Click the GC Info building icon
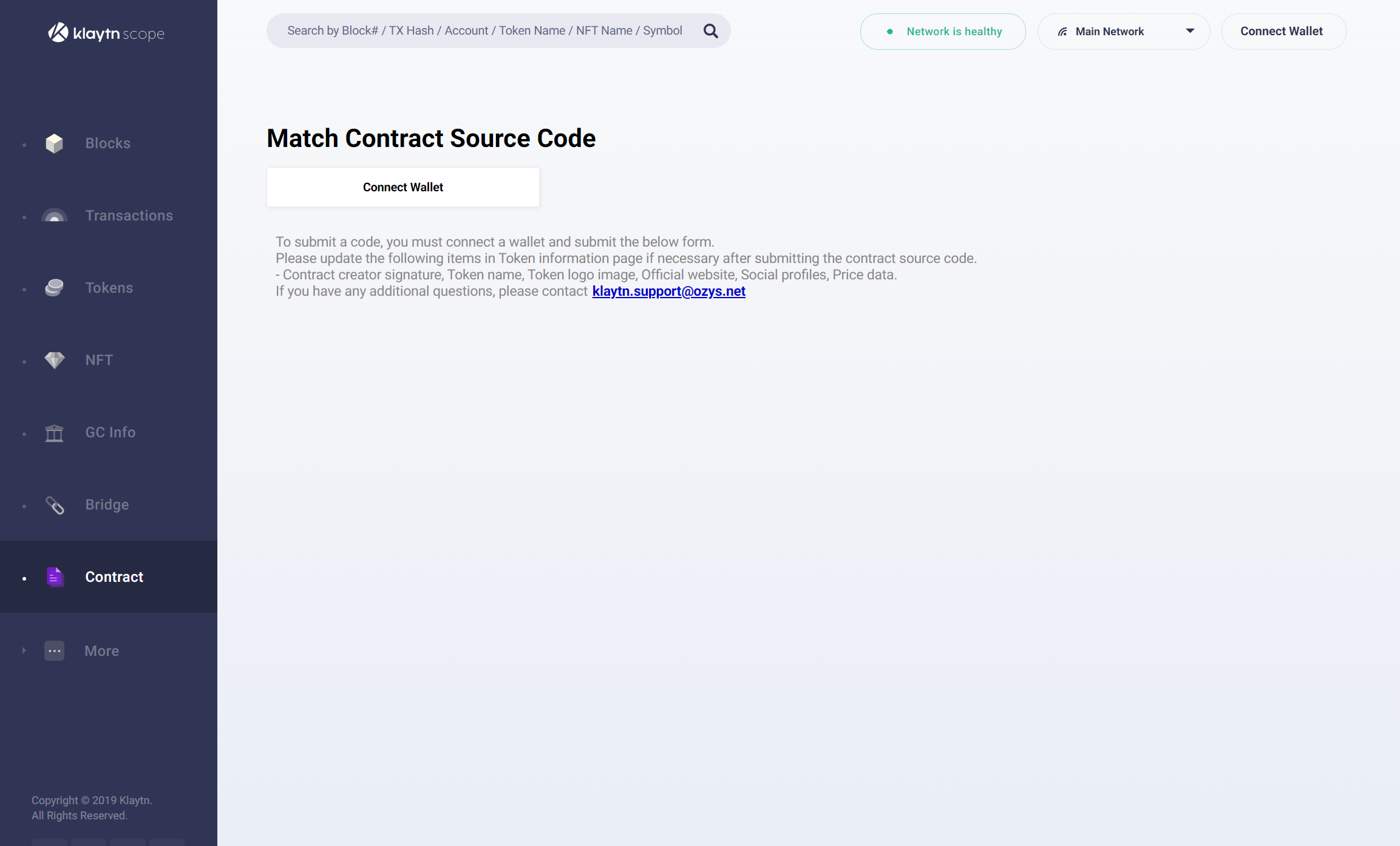This screenshot has height=846, width=1400. pos(54,432)
